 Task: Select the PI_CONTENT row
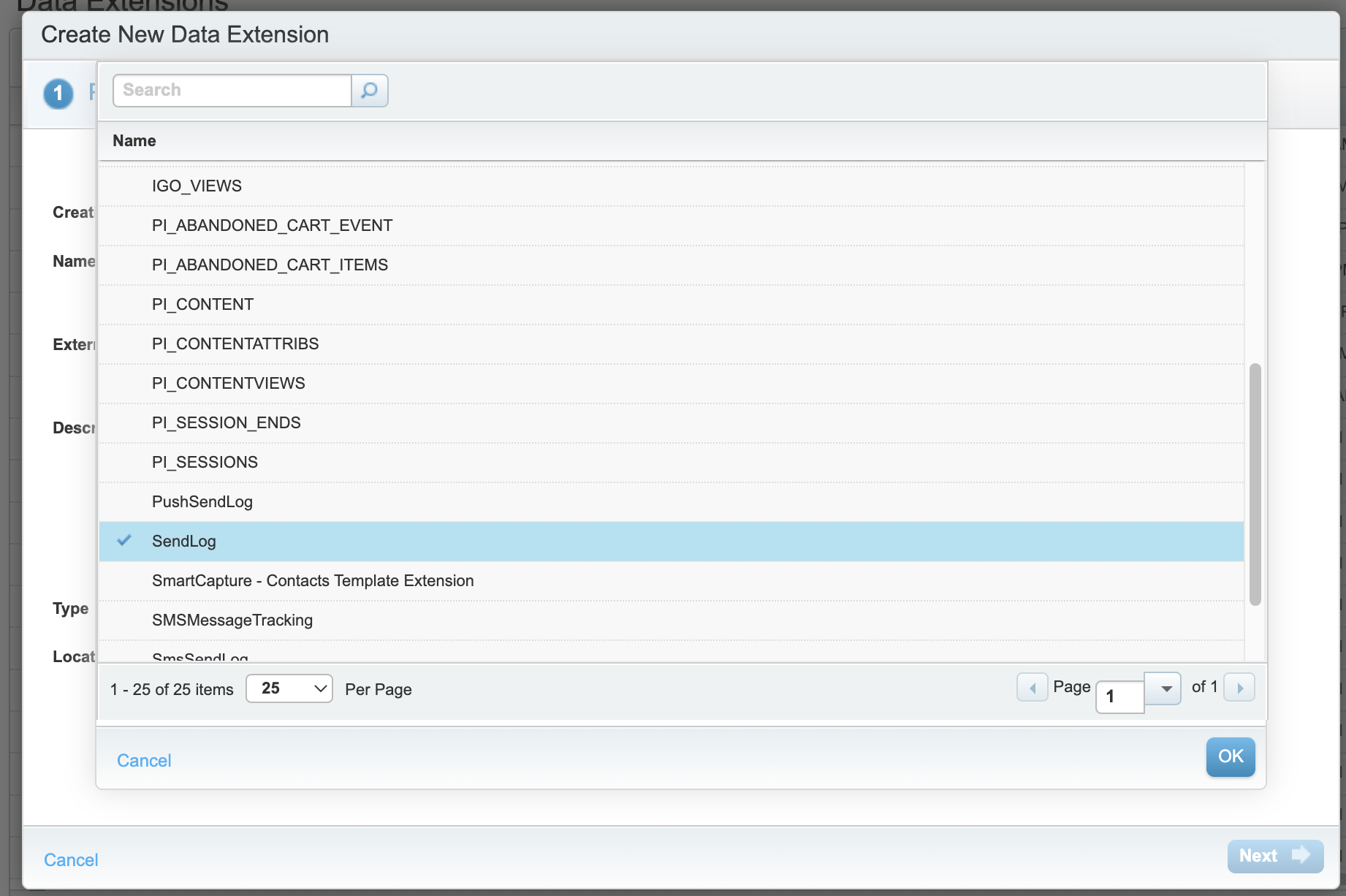coord(671,305)
